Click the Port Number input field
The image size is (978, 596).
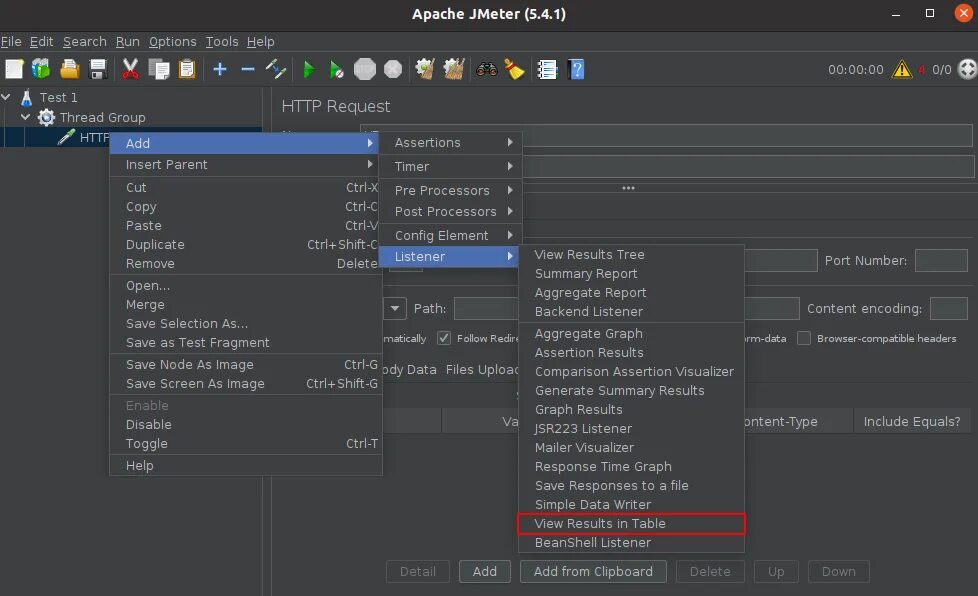tap(941, 261)
